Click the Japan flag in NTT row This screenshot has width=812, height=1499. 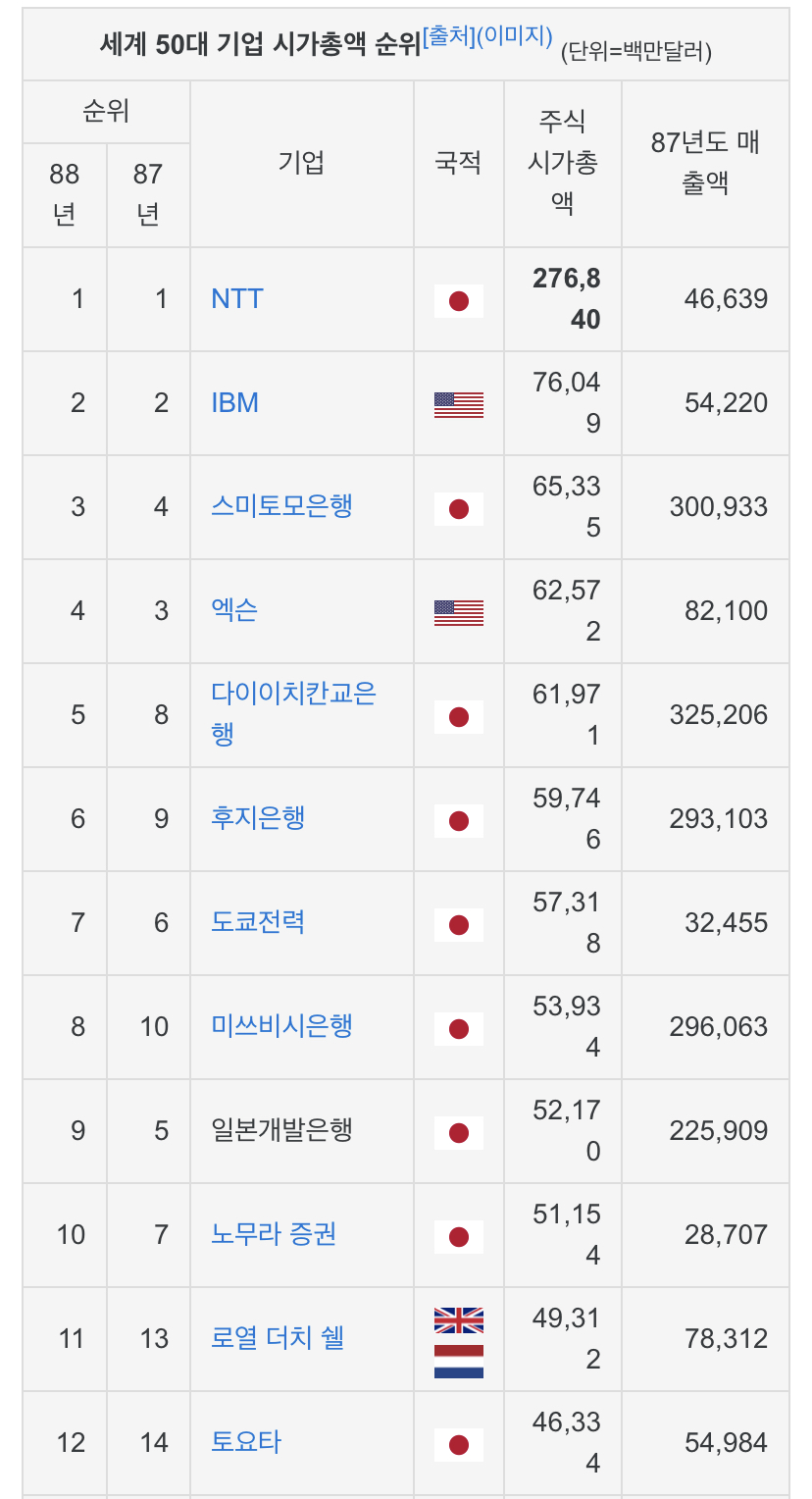[x=458, y=300]
